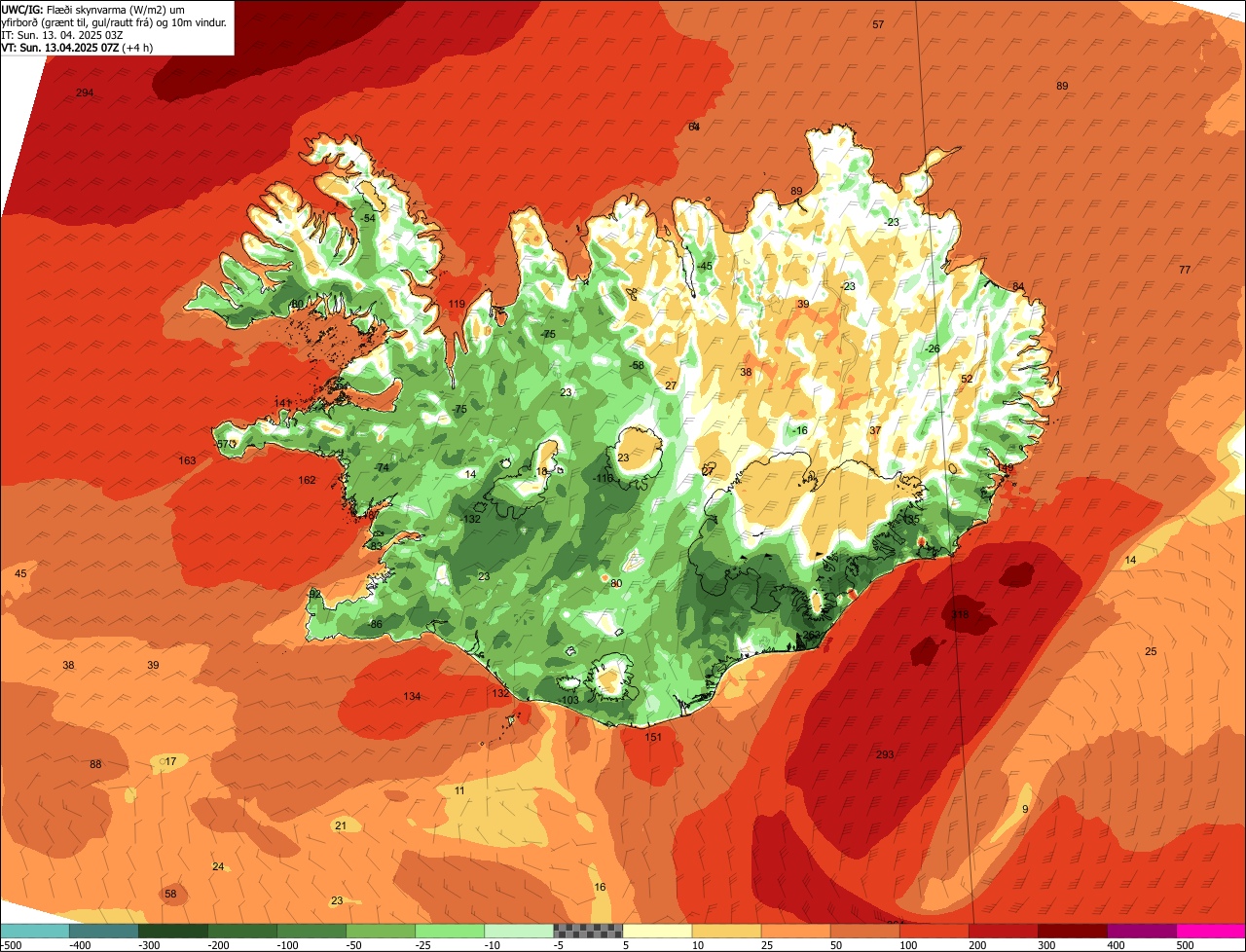1246x952 pixels.
Task: Click the magenta above-500 colorbar swatch
Action: pos(1210,931)
